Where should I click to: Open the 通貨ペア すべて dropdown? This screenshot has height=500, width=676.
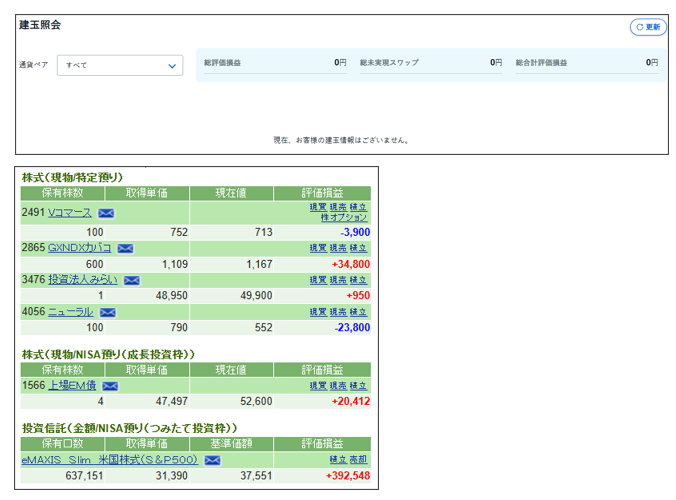tap(120, 66)
